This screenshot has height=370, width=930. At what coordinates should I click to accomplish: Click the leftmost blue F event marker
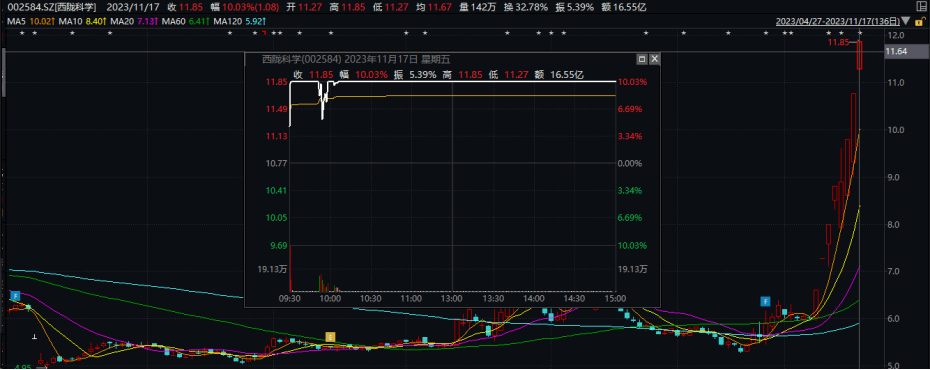(16, 295)
